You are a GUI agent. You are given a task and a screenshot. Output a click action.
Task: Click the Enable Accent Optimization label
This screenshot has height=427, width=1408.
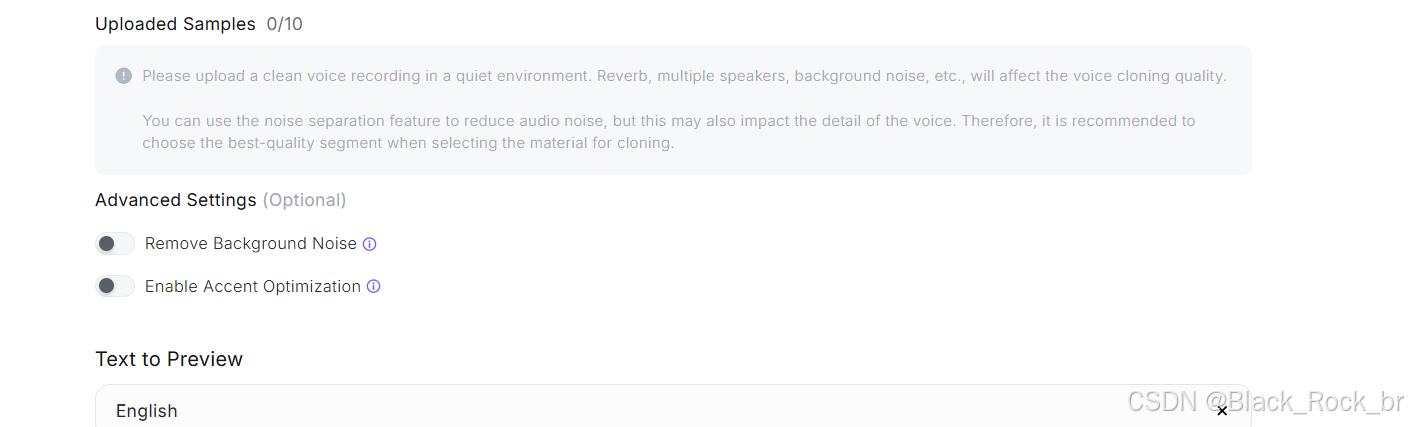pyautogui.click(x=253, y=286)
